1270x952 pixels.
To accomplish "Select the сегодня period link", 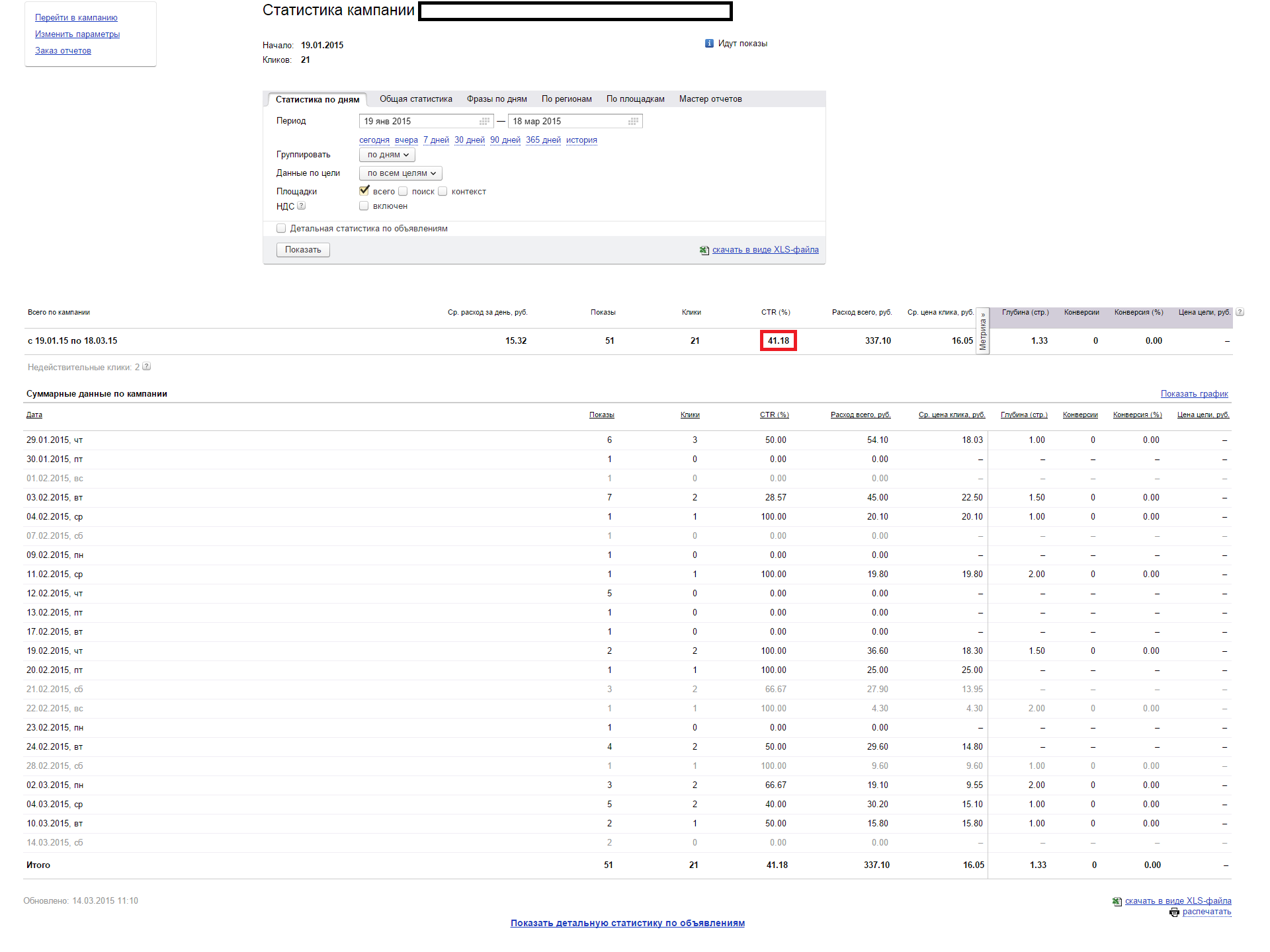I will (374, 140).
